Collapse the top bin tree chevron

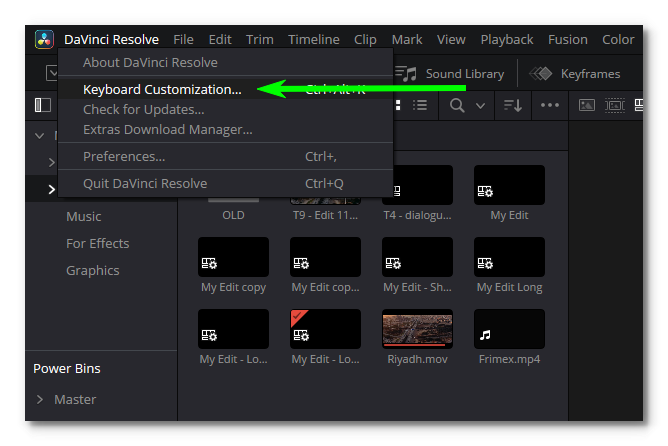point(40,136)
